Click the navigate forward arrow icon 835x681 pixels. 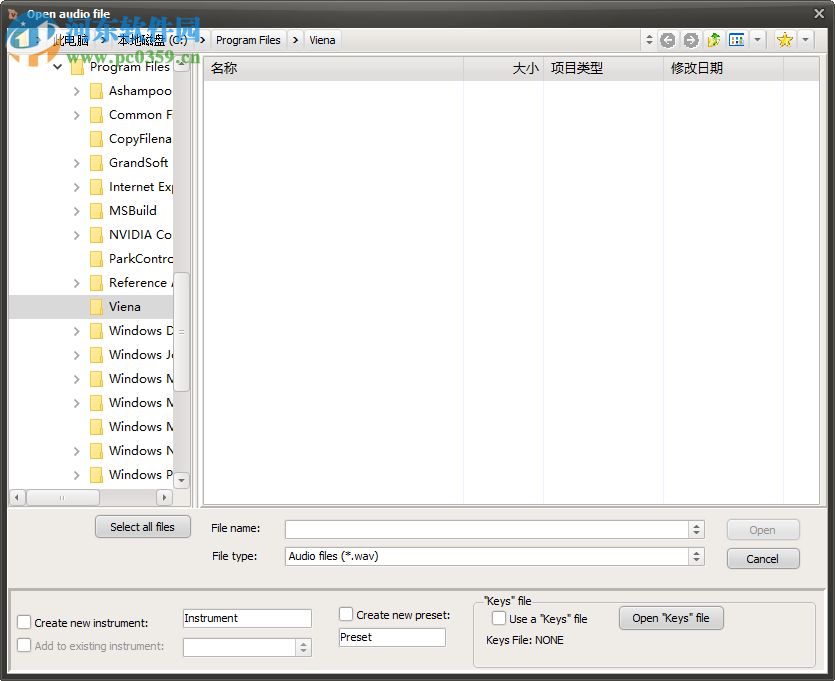[691, 40]
